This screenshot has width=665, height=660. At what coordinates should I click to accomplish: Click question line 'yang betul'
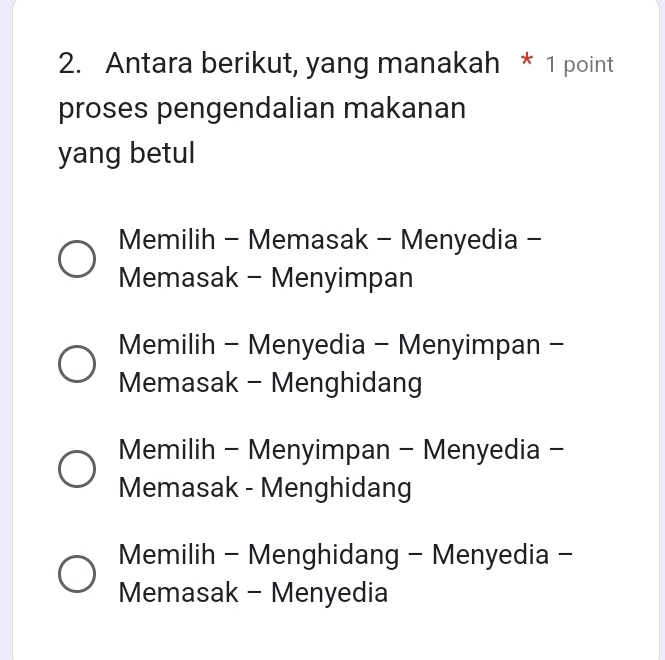[126, 153]
